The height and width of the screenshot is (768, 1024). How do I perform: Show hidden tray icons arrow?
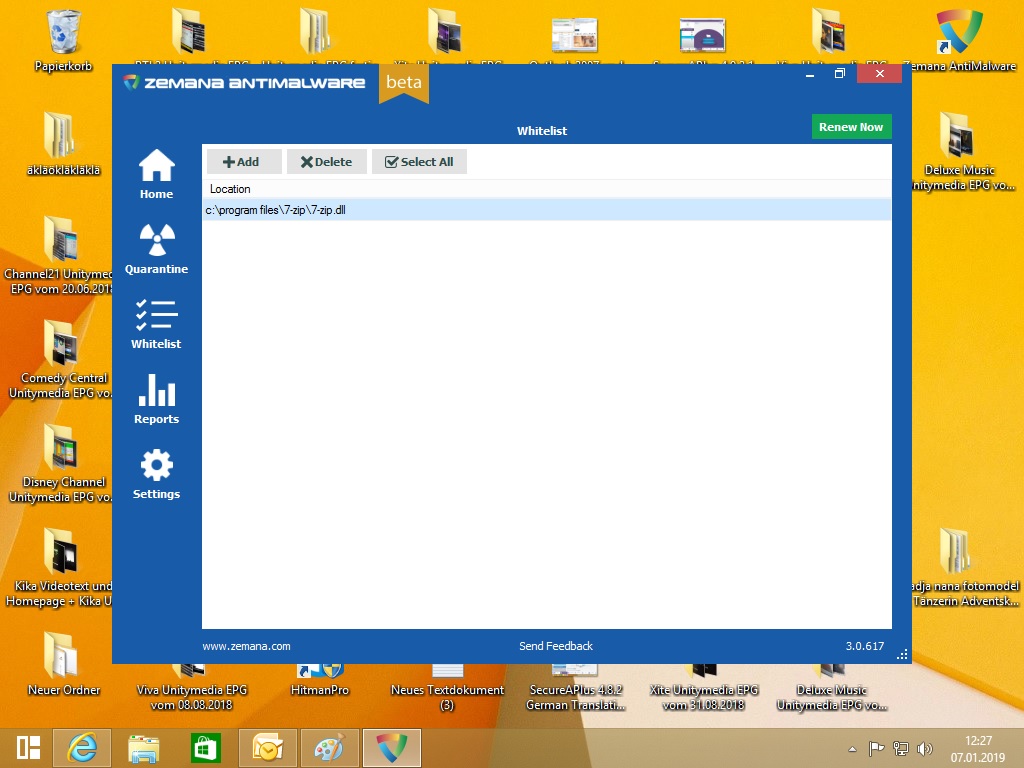852,749
